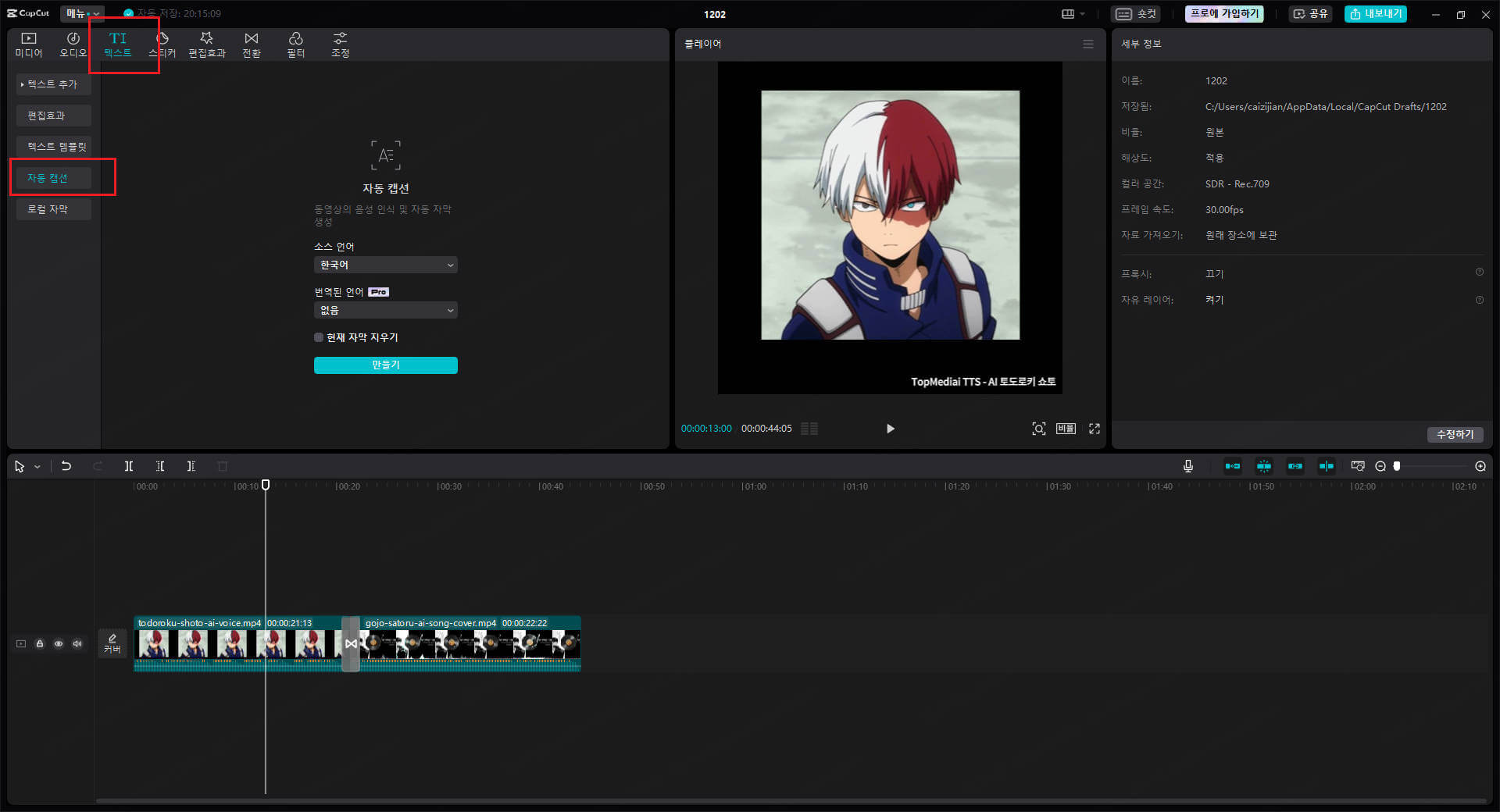Select 자동 캡션 in the sidebar
1500x812 pixels.
pyautogui.click(x=54, y=178)
